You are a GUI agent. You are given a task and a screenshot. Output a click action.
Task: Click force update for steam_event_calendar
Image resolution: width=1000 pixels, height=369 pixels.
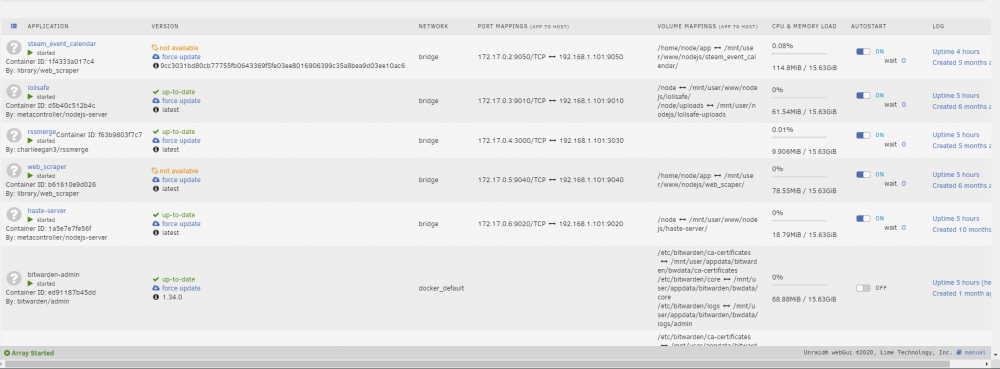(x=181, y=57)
